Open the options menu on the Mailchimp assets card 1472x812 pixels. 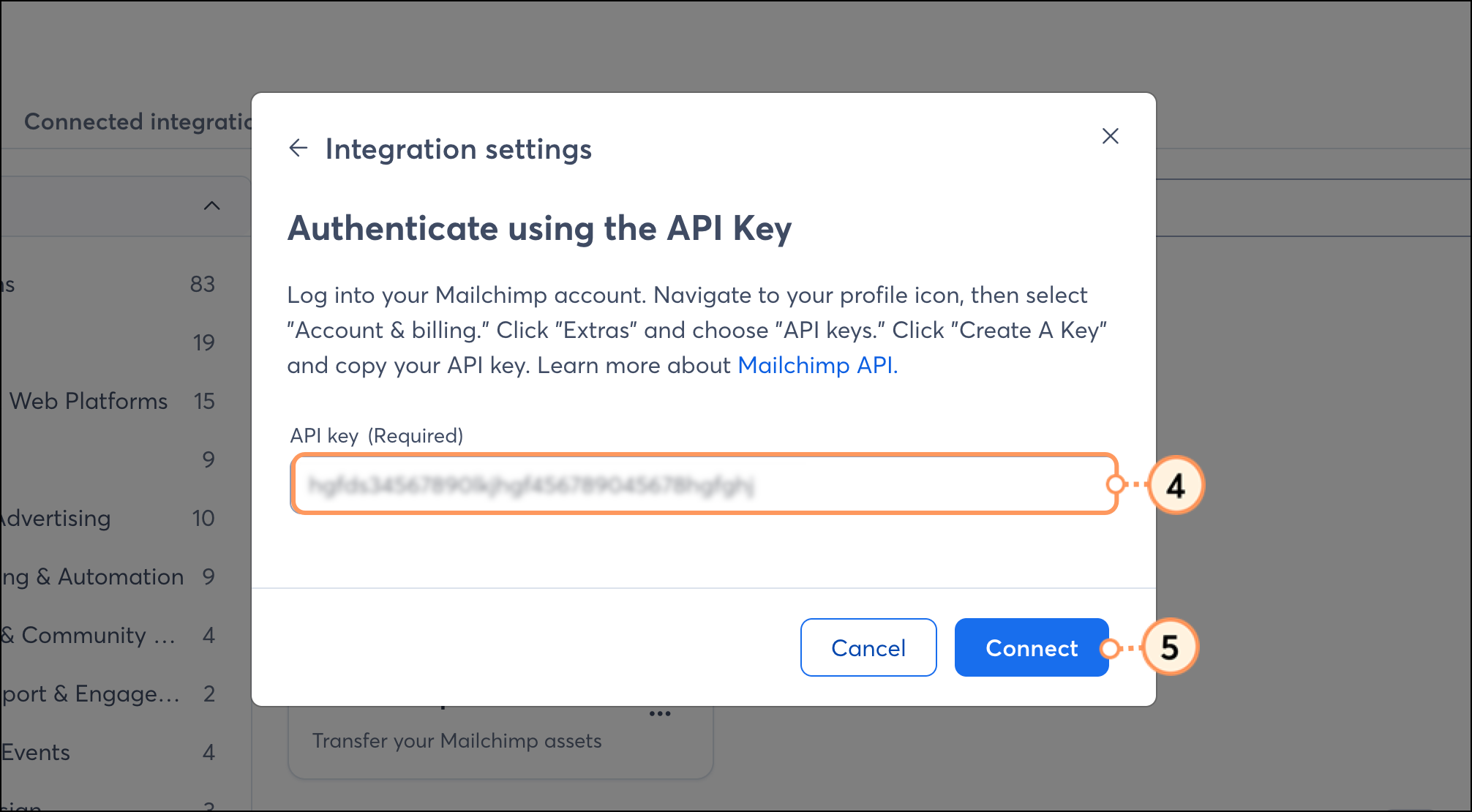point(659,713)
